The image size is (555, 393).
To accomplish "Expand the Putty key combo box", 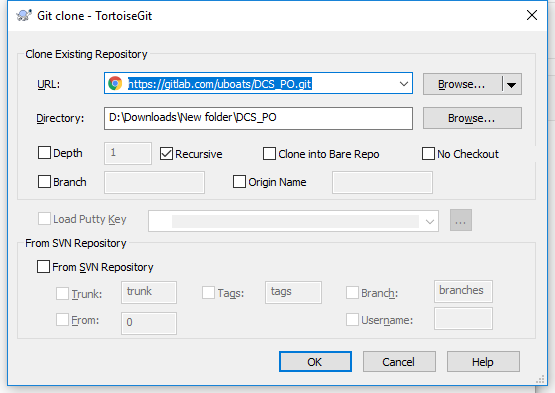I will (x=430, y=222).
